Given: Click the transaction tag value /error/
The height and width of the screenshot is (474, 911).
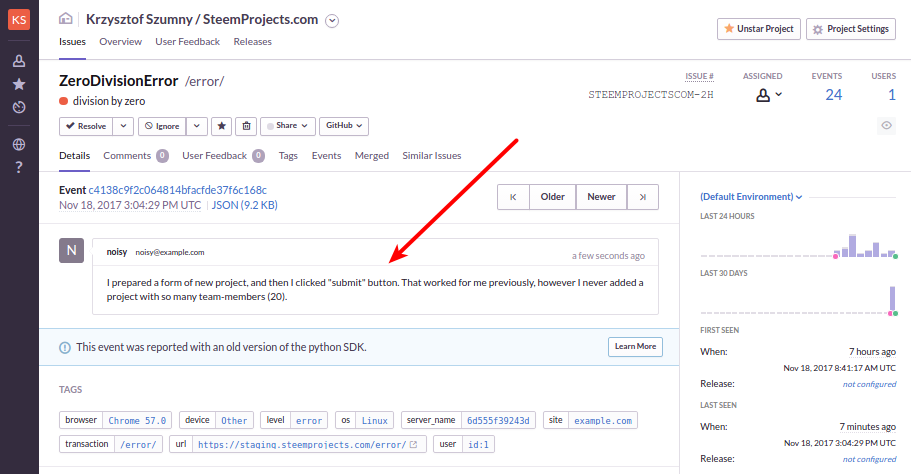Looking at the screenshot, I should (138, 444).
